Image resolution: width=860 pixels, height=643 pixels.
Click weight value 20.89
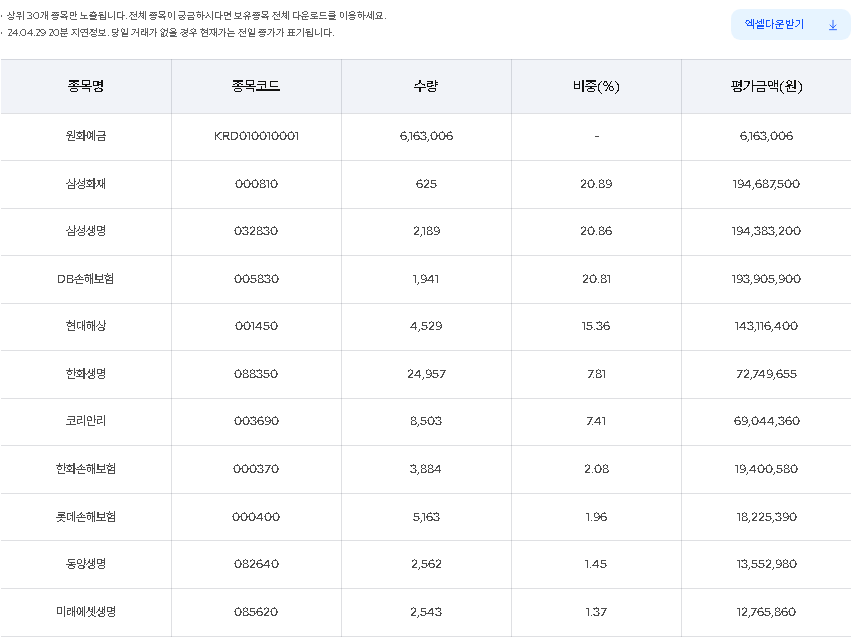[596, 184]
